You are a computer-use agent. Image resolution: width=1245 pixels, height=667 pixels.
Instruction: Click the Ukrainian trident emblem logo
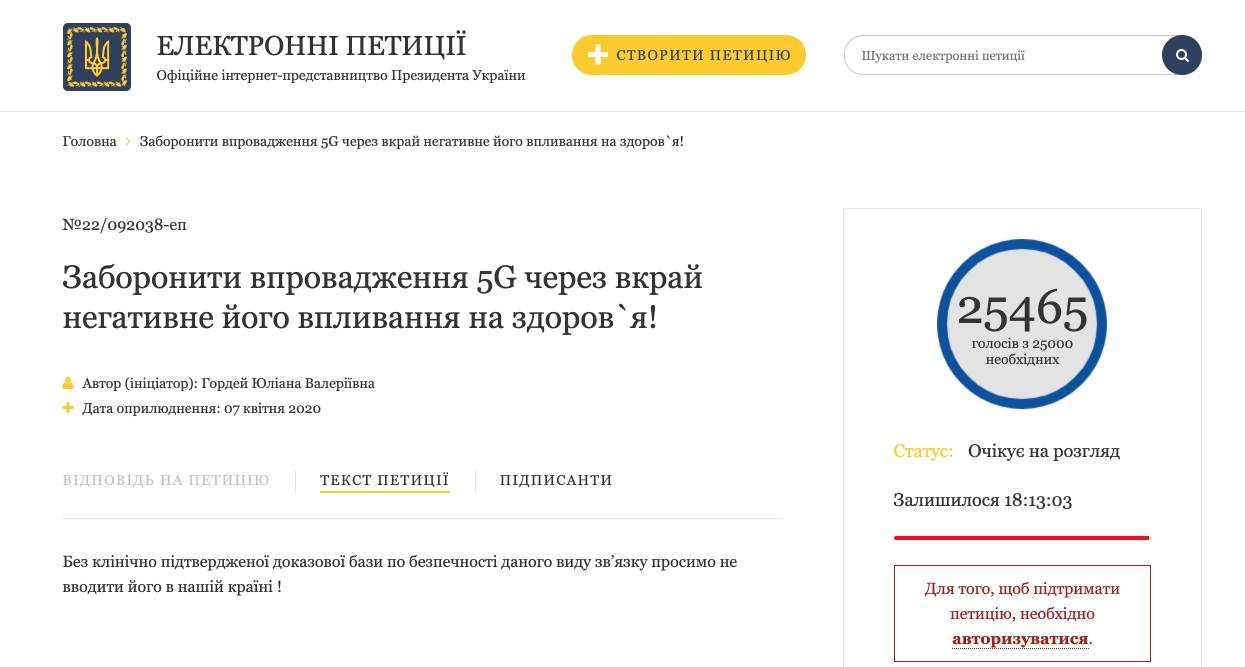97,57
